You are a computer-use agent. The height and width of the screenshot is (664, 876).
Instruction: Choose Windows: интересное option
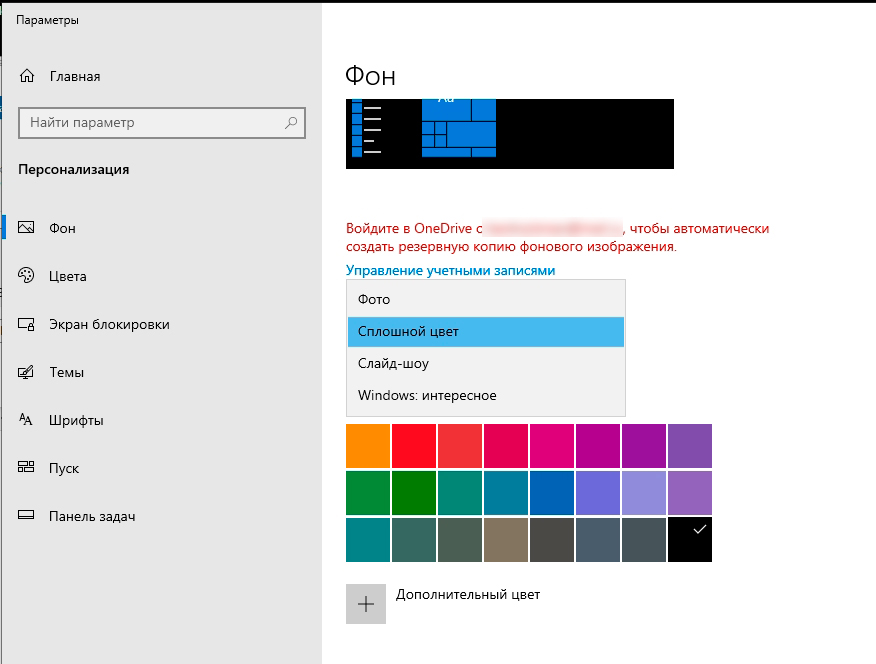(x=485, y=395)
